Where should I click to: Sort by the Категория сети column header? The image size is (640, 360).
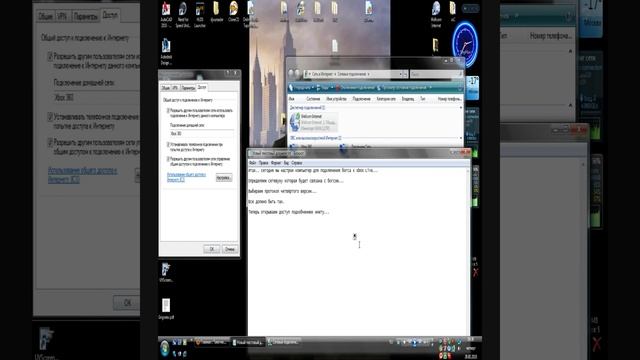[x=386, y=99]
